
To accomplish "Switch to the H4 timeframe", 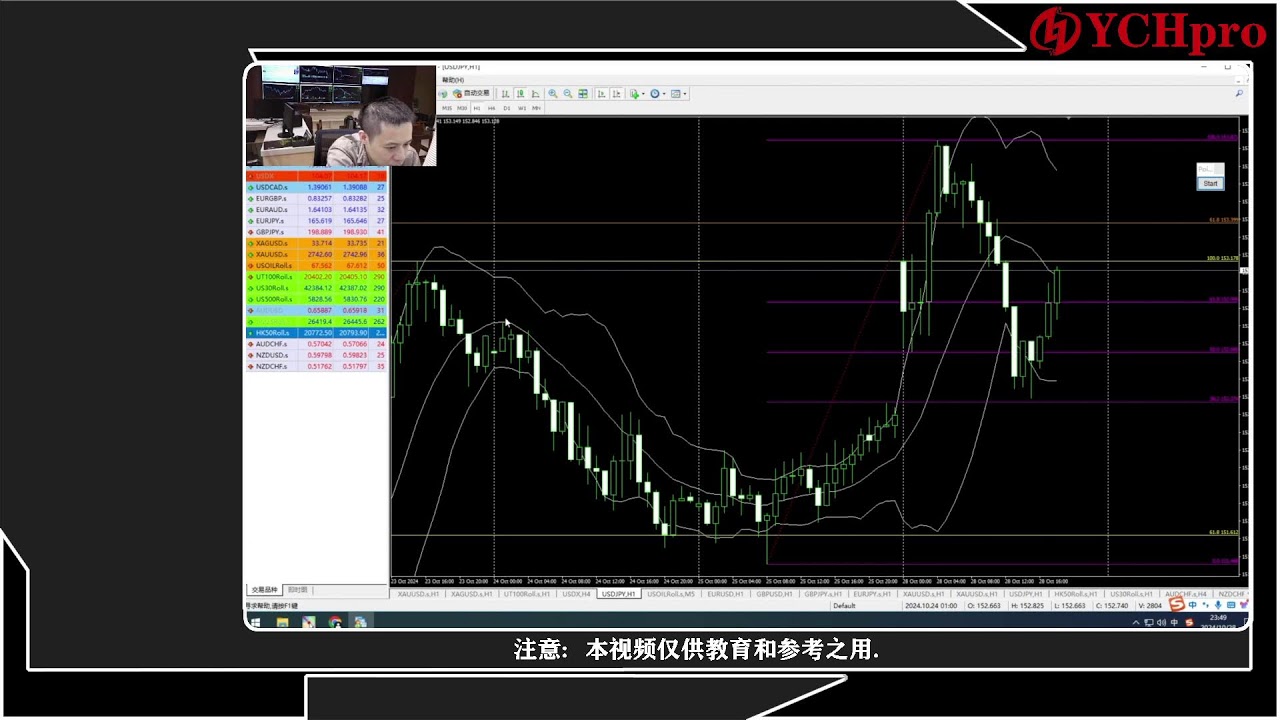I will click(492, 108).
